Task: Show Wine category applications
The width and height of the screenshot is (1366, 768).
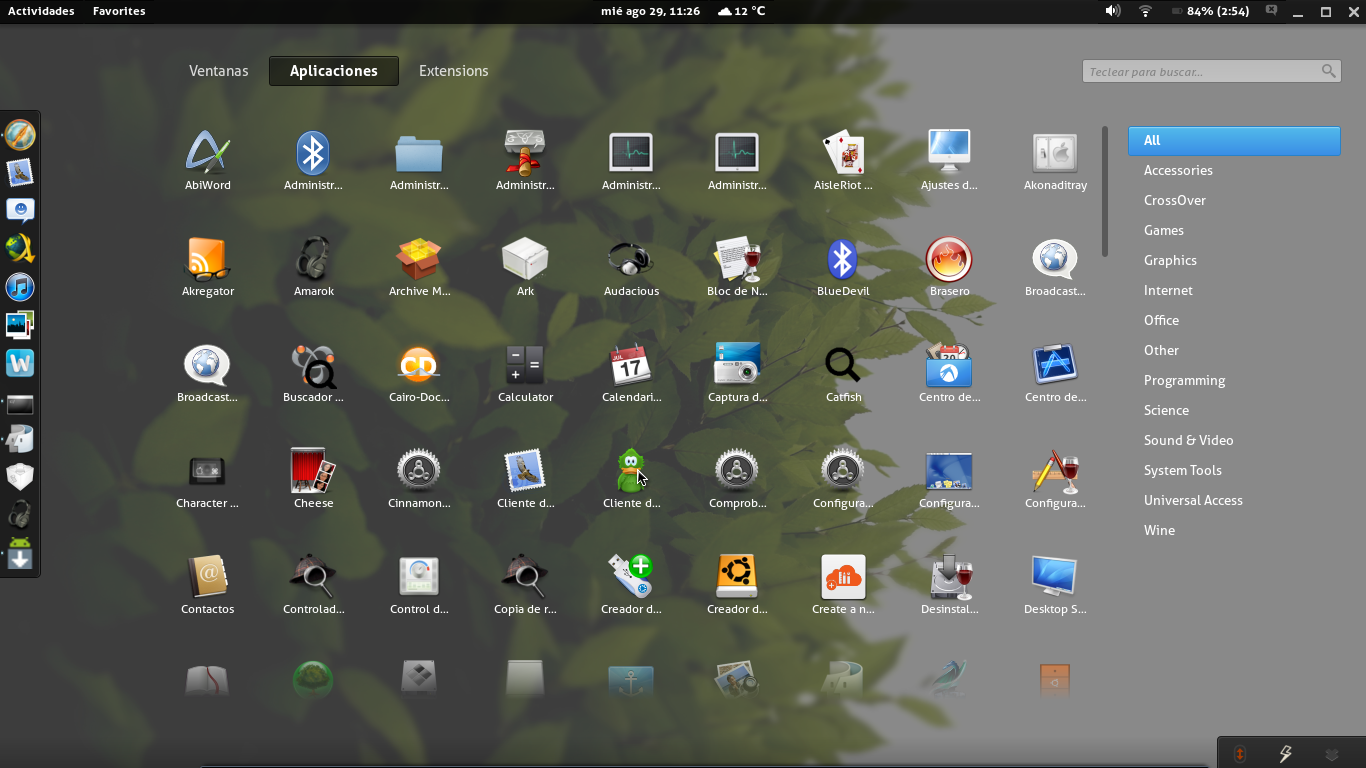Action: point(1159,530)
